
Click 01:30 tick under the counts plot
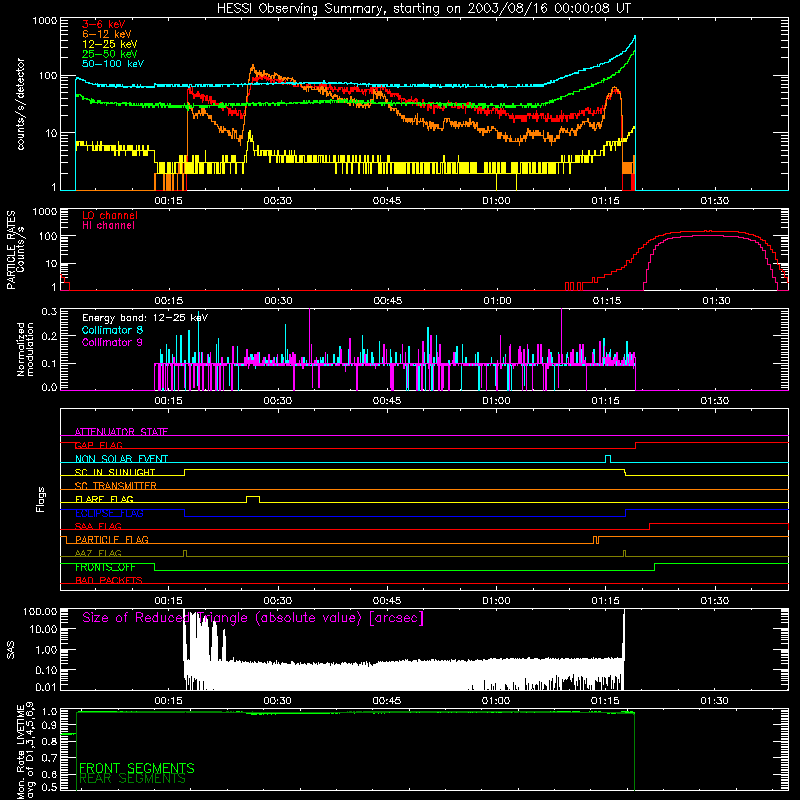coord(714,201)
